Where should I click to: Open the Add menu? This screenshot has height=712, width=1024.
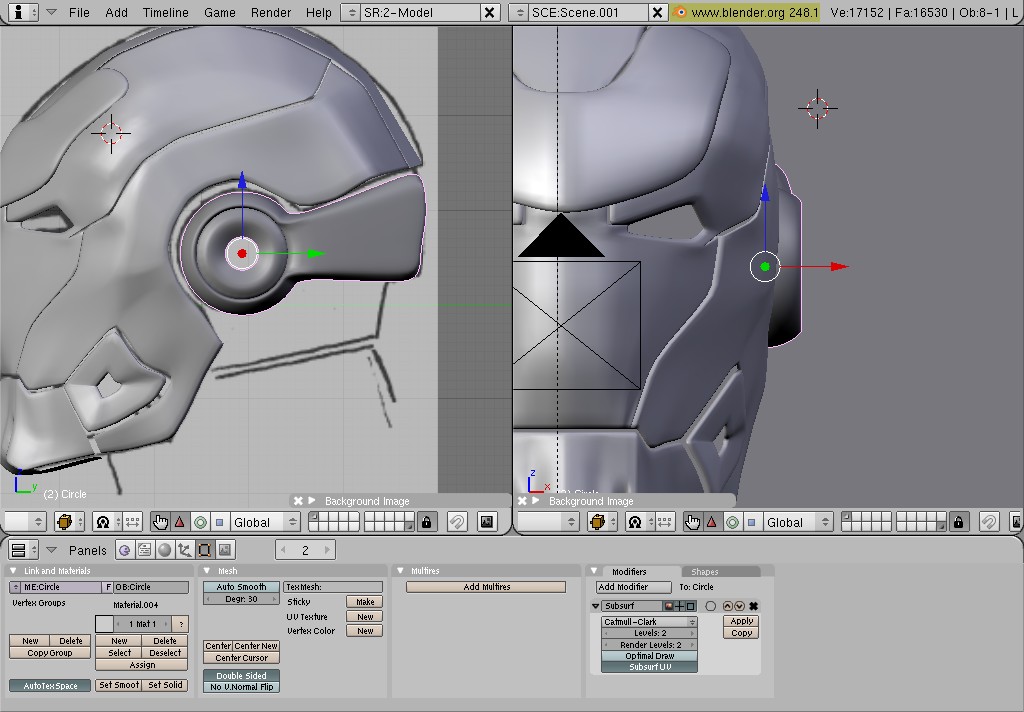click(x=116, y=12)
